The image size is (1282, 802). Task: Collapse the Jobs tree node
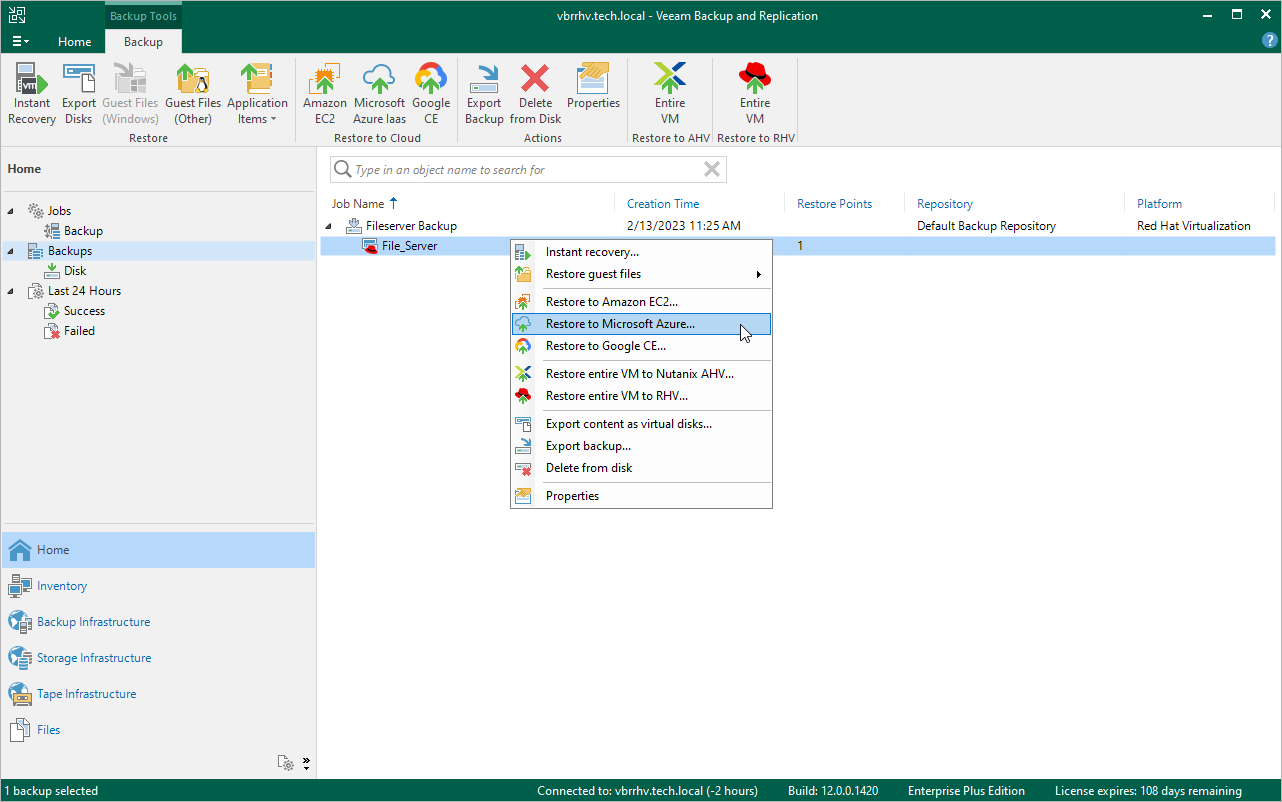11,211
